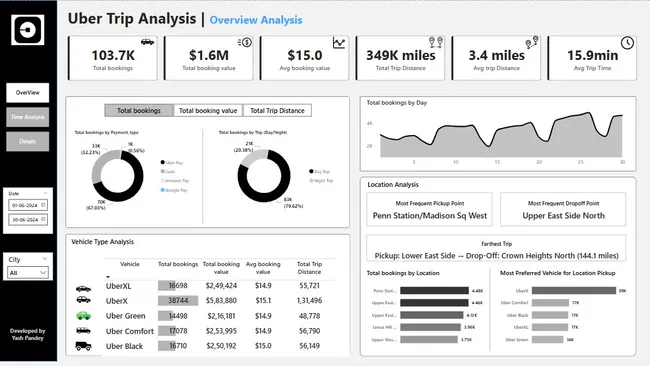Click the $15.0 Avg booking value card
This screenshot has width=650, height=366.
point(305,58)
